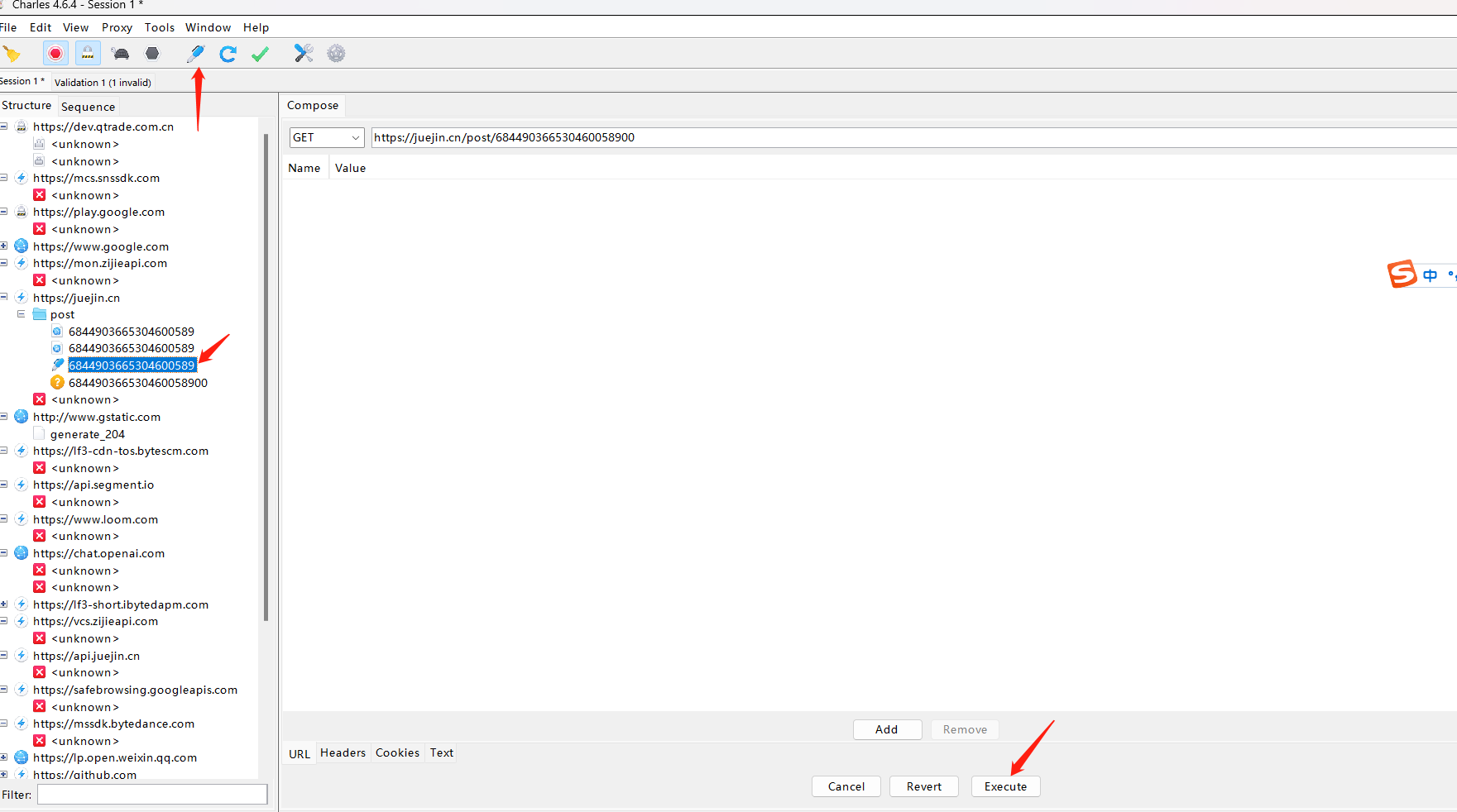
Task: Select the https://safebrowsing.googleapis.com host
Action: pos(135,690)
